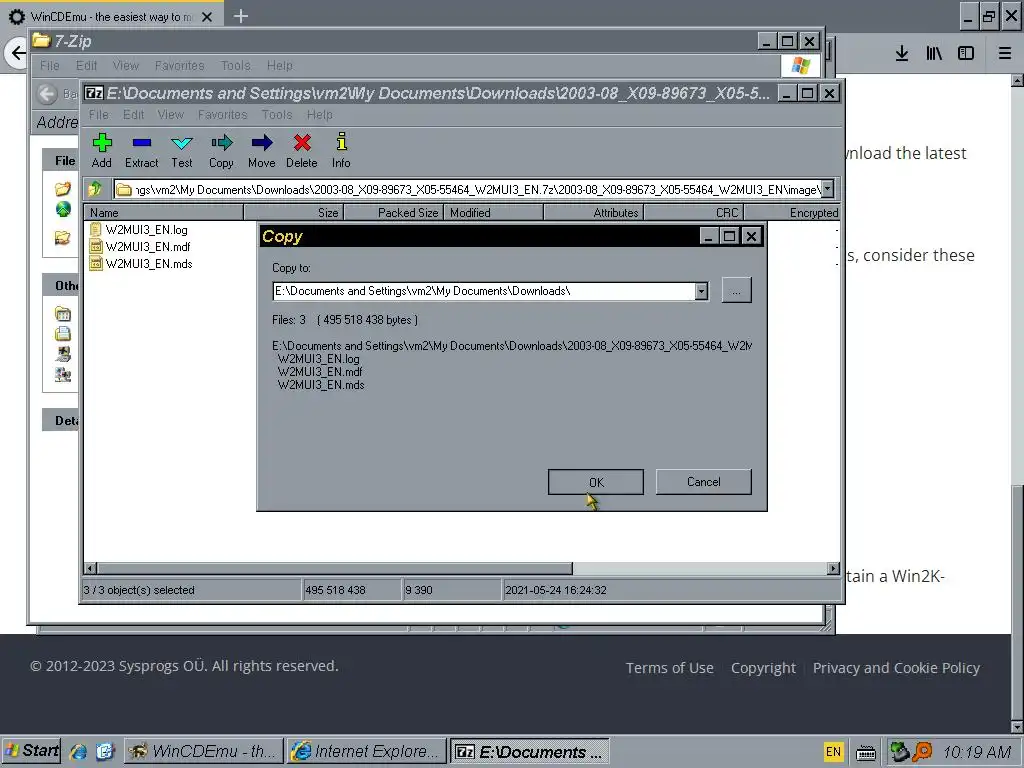Open File menu in 7-Zip archive window
The height and width of the screenshot is (768, 1024).
[x=99, y=115]
